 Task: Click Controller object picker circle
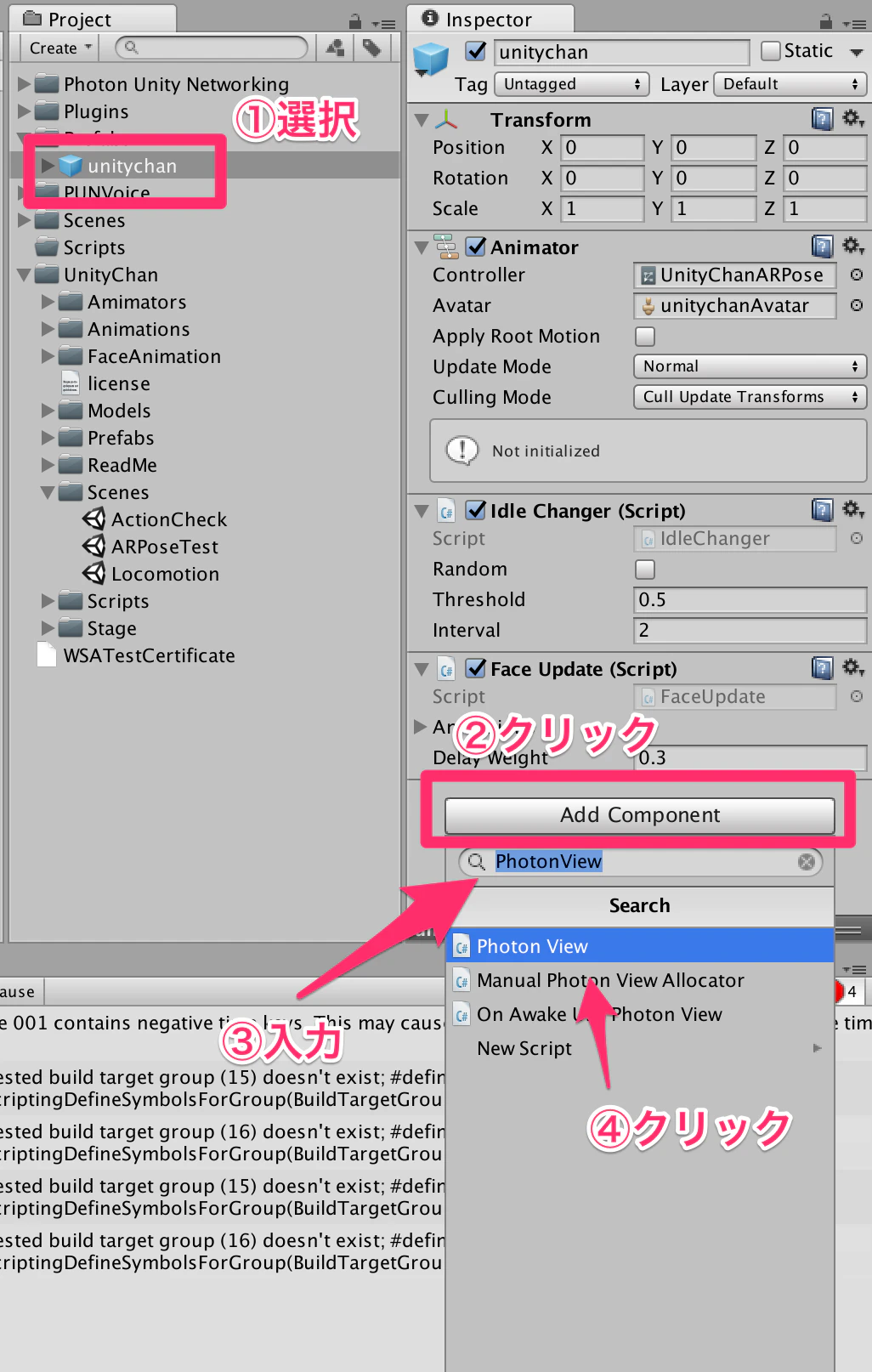857,275
